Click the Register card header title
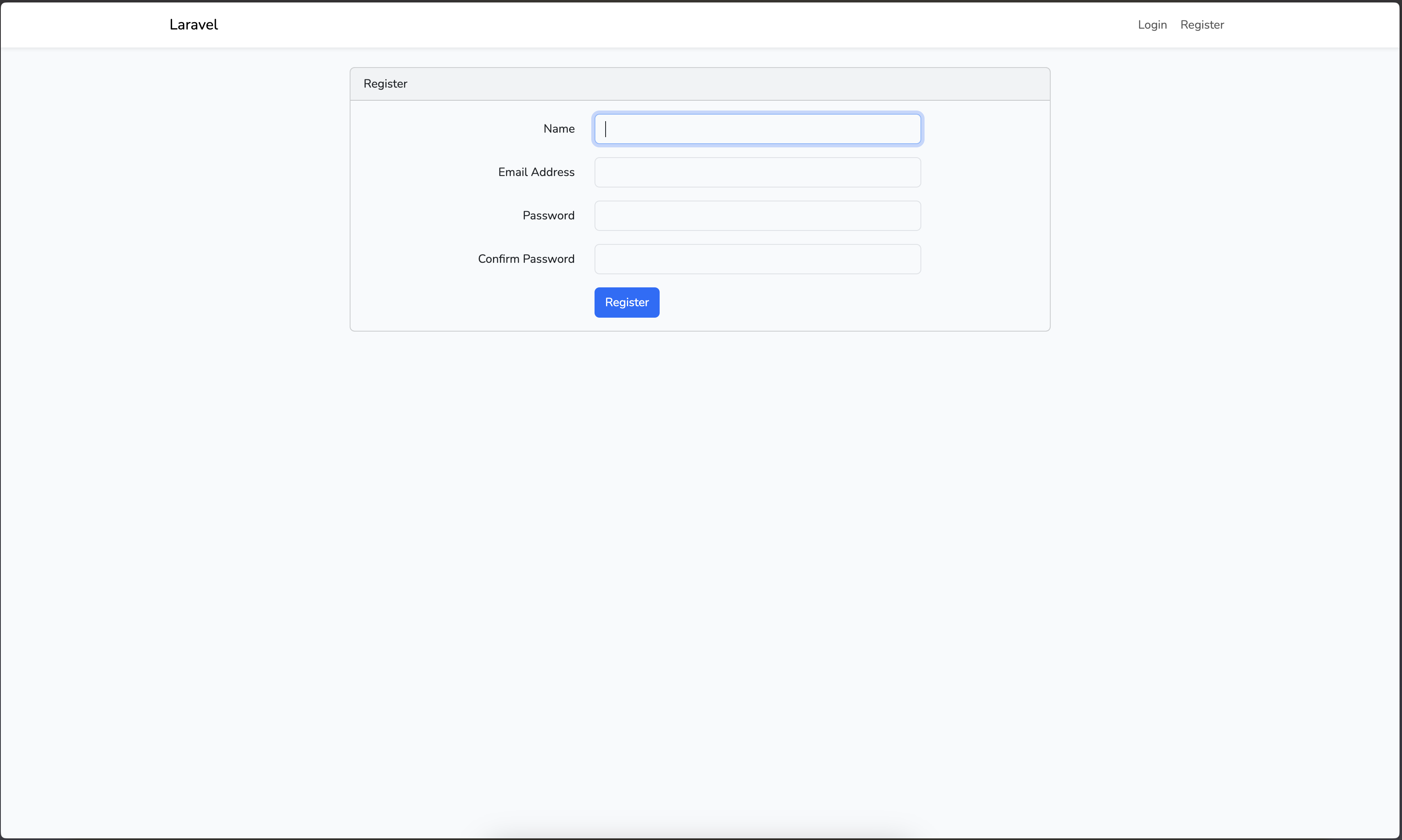 point(385,84)
